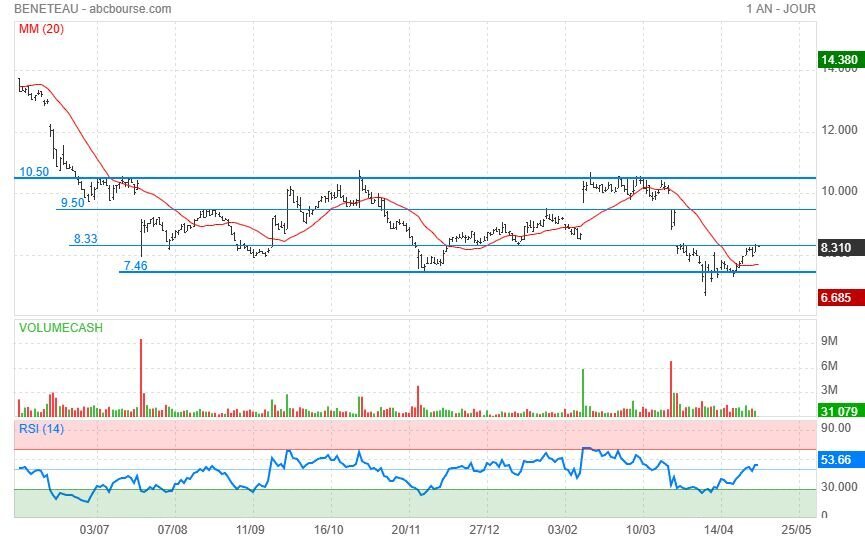Click the black 8.310 current price tag
The height and width of the screenshot is (540, 865).
click(837, 246)
